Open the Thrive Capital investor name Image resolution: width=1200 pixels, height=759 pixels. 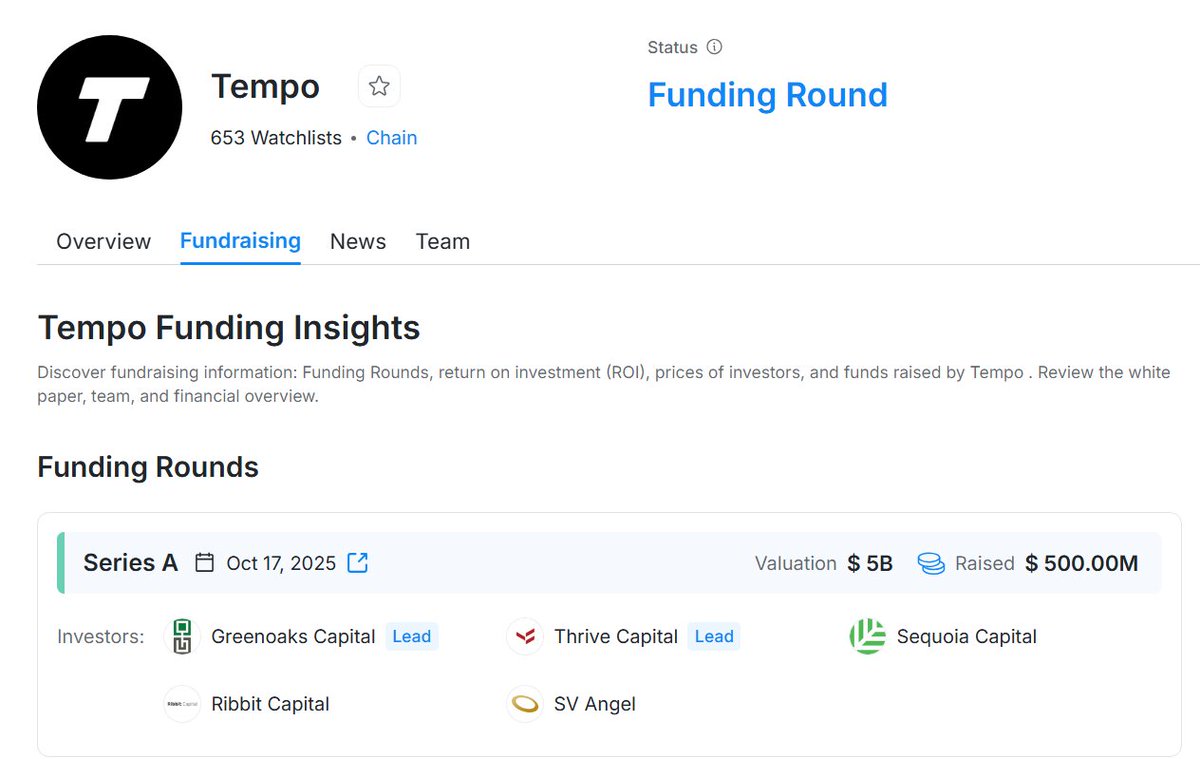(x=616, y=637)
